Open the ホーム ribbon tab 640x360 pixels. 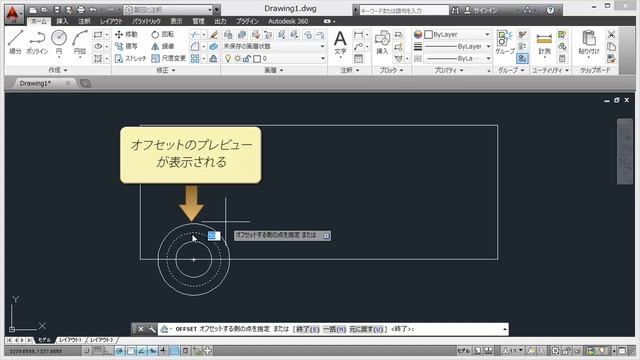point(39,21)
